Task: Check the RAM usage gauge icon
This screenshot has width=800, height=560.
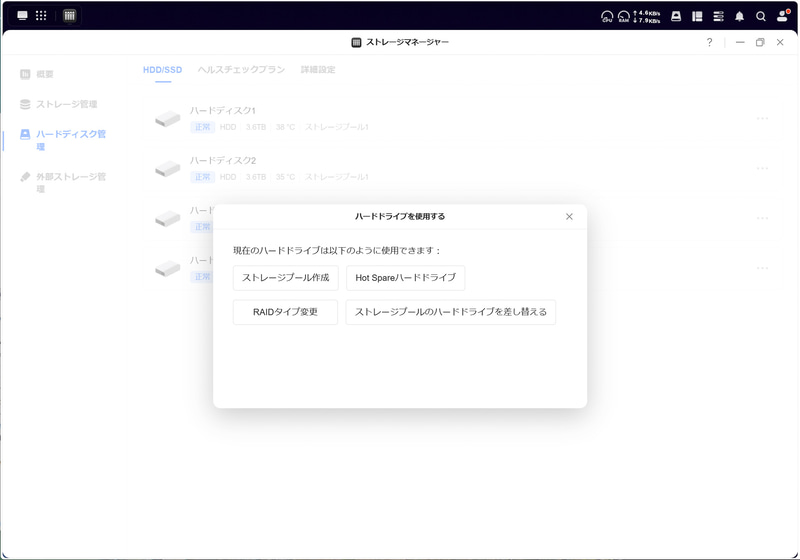Action: [x=623, y=17]
